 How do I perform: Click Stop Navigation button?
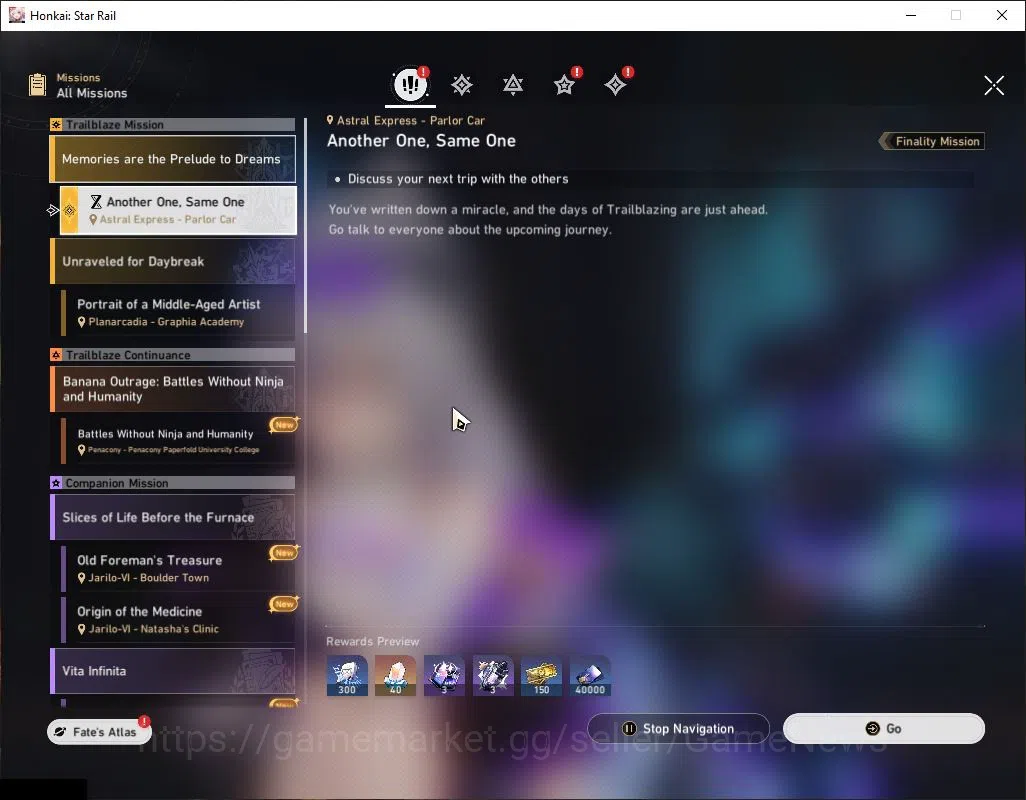coord(679,728)
